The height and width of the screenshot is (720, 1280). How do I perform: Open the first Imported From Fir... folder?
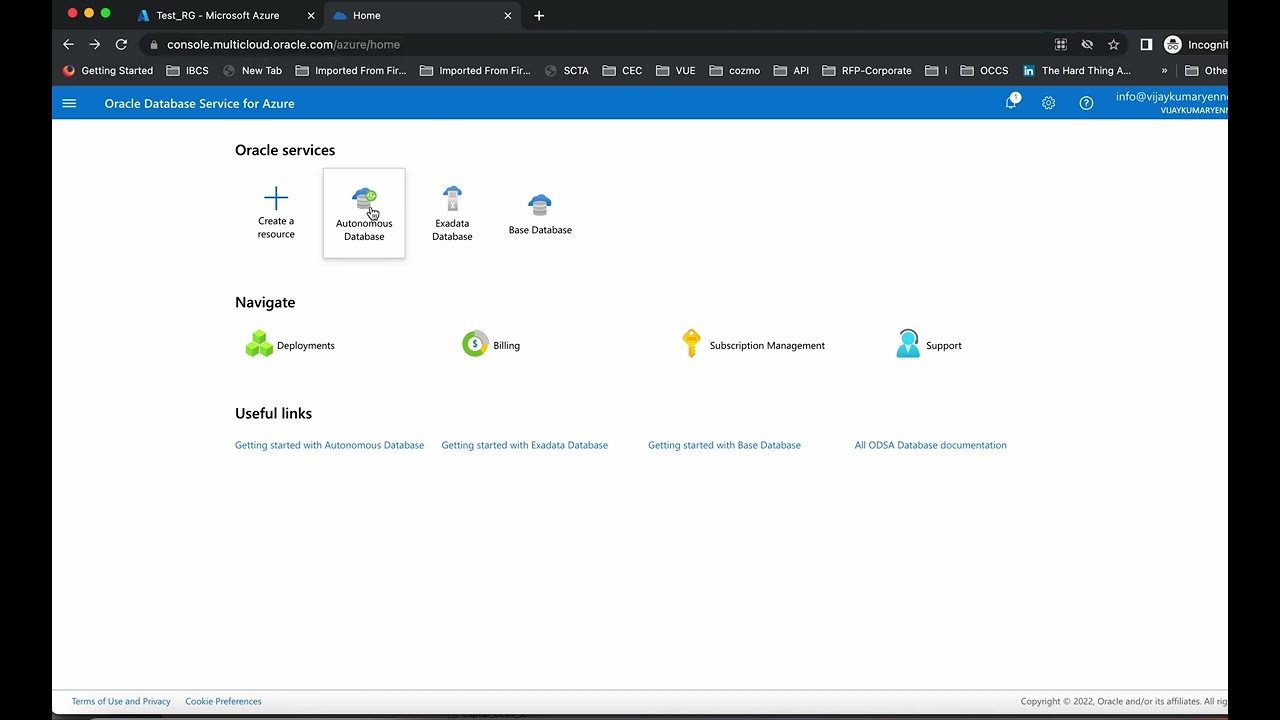tap(351, 70)
